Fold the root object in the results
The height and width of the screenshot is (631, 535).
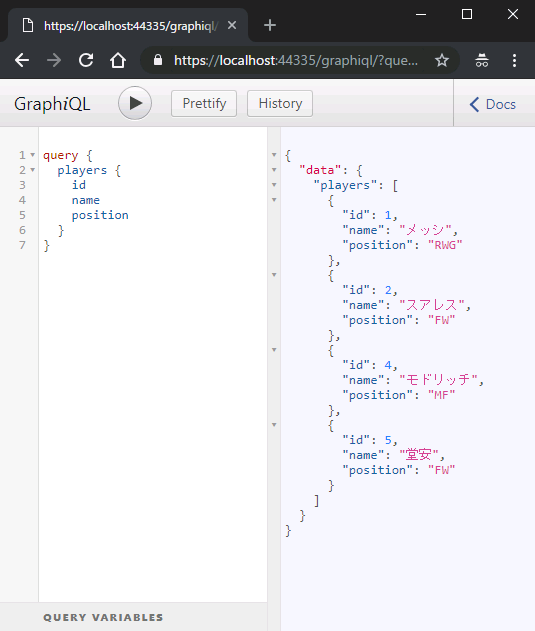click(x=274, y=155)
